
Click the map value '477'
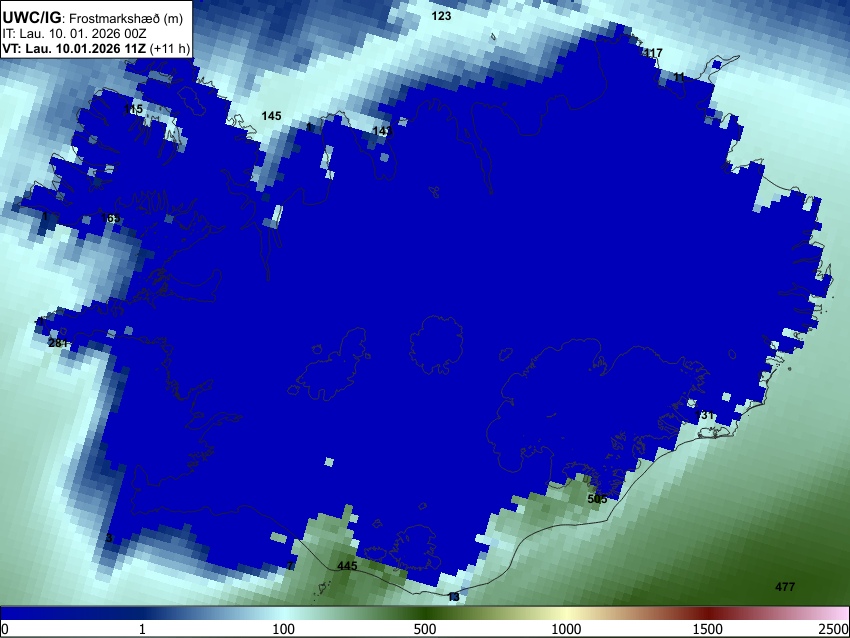coord(785,587)
